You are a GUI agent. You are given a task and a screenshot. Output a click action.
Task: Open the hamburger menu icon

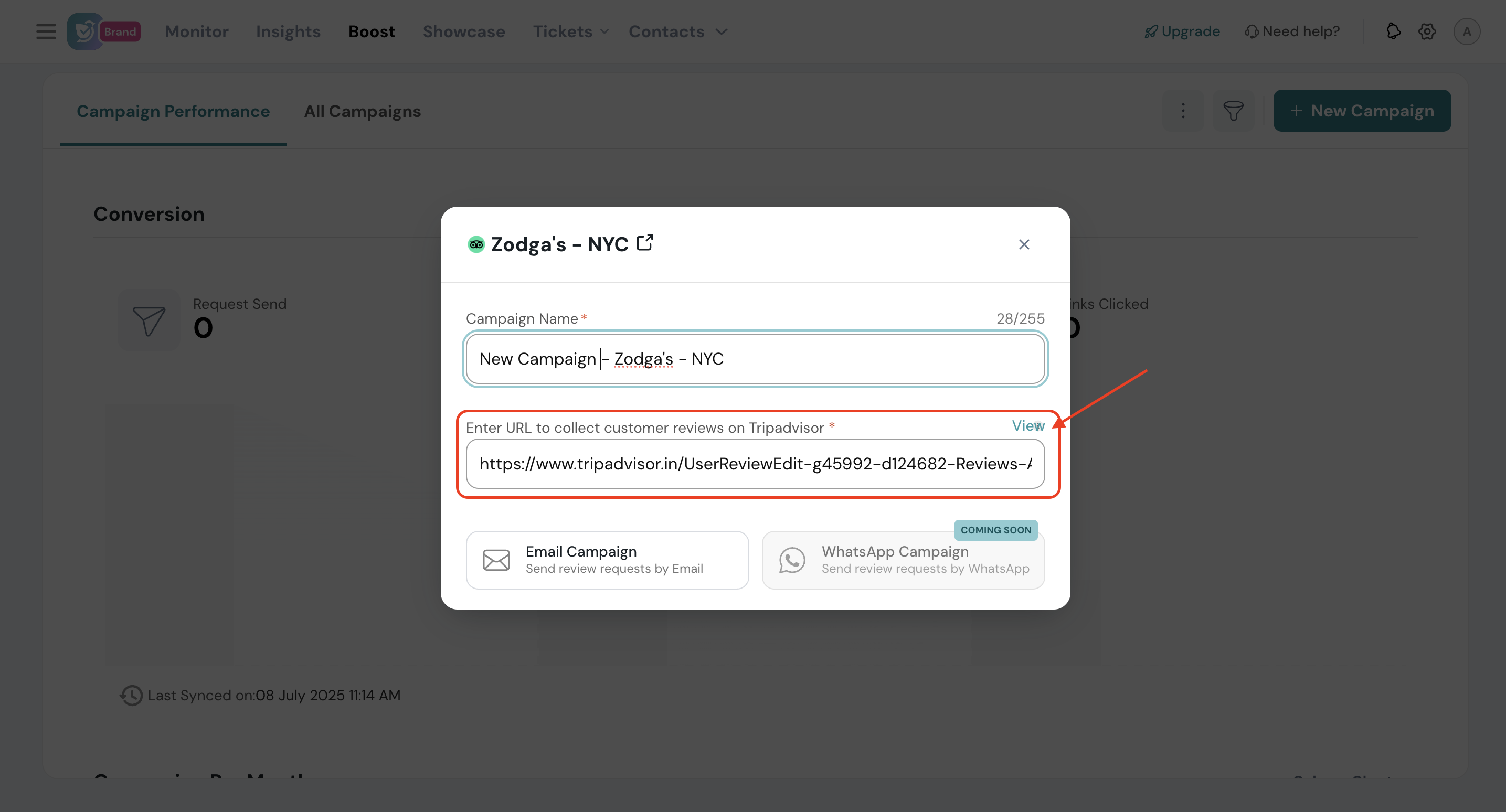46,31
